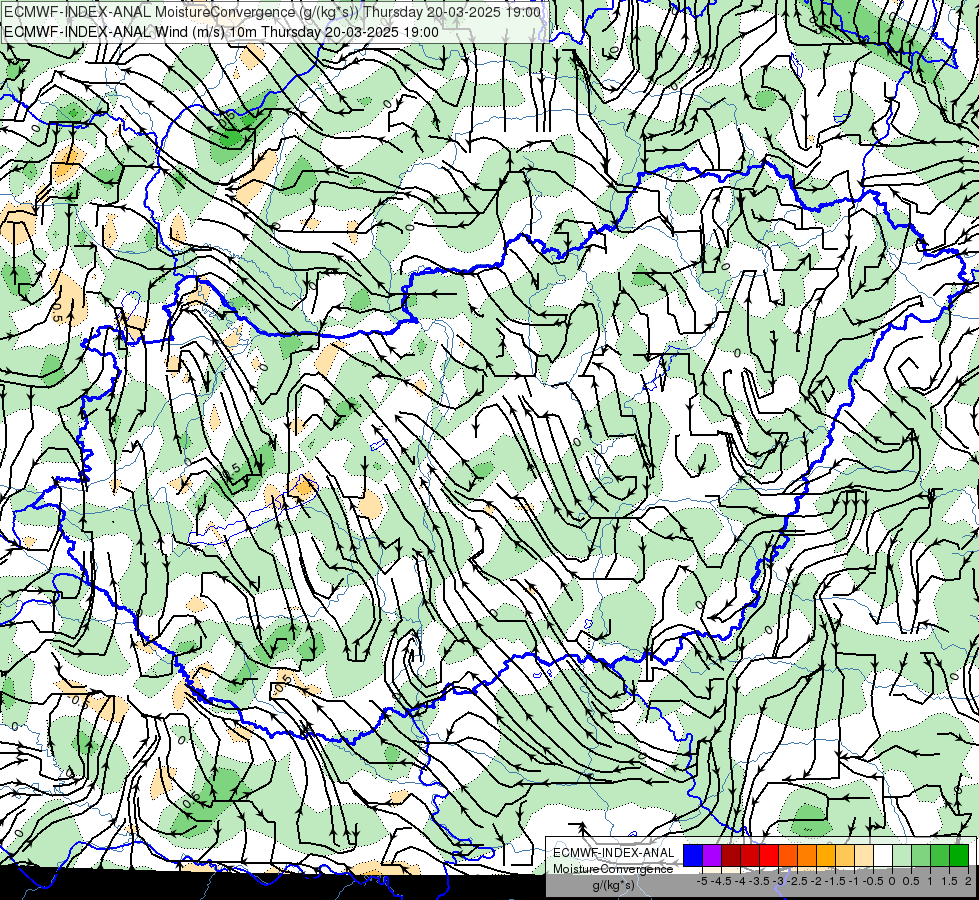Click the -3.5 legend tick label
Screen dimensions: 979x900
tap(759, 881)
